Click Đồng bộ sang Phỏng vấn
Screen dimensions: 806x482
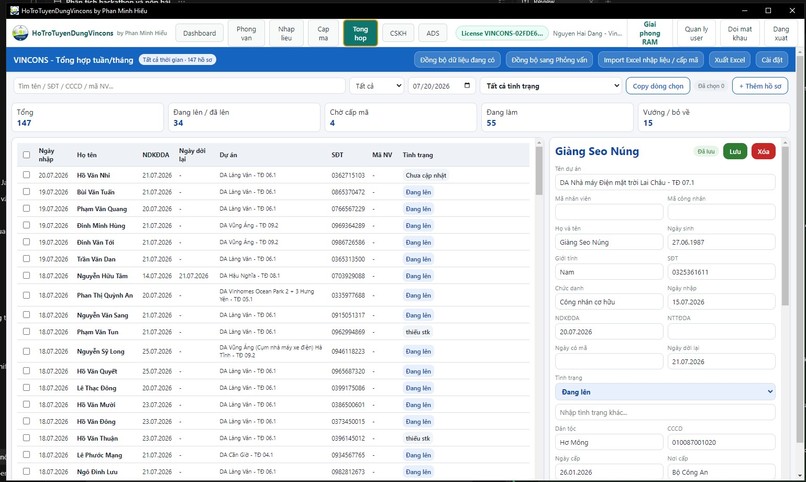coord(549,60)
